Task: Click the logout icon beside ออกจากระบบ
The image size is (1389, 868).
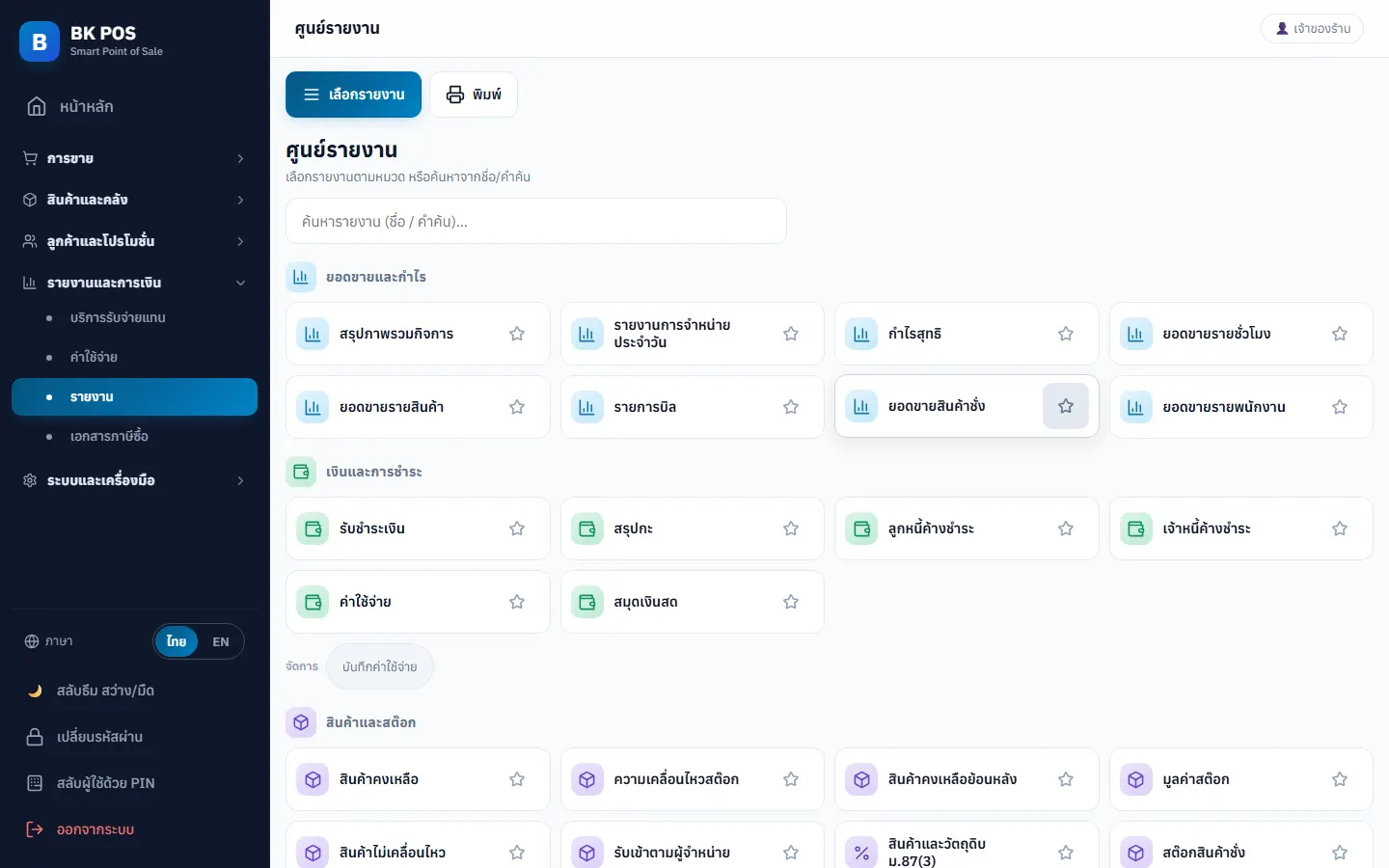Action: [x=35, y=829]
